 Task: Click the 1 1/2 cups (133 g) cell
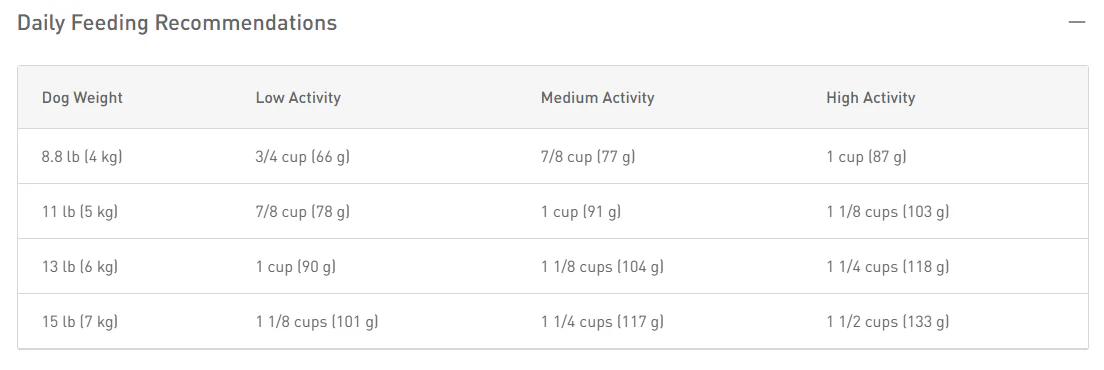pyautogui.click(x=888, y=321)
